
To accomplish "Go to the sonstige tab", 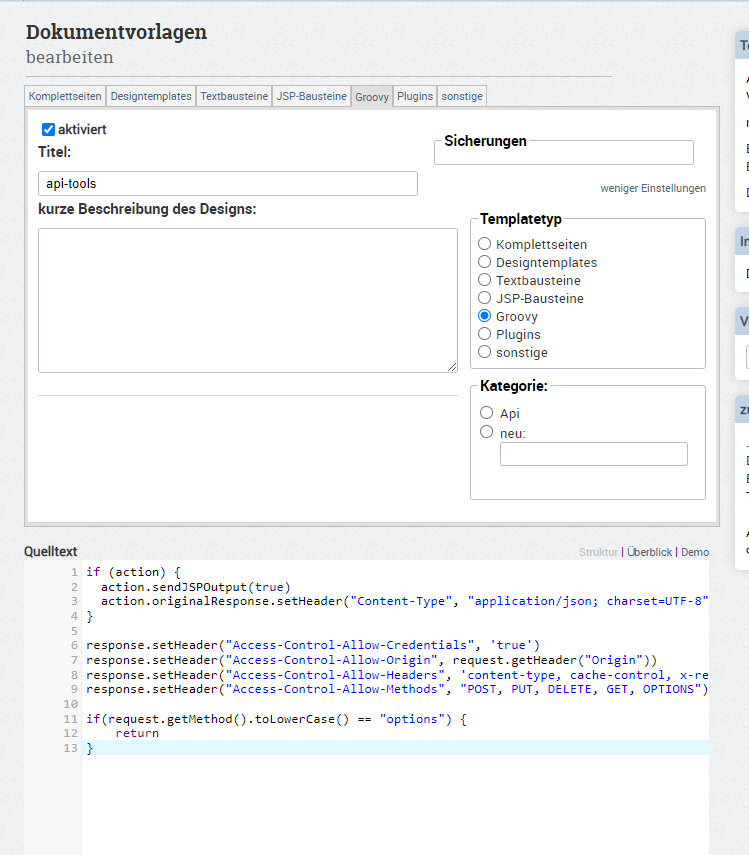I will point(462,97).
